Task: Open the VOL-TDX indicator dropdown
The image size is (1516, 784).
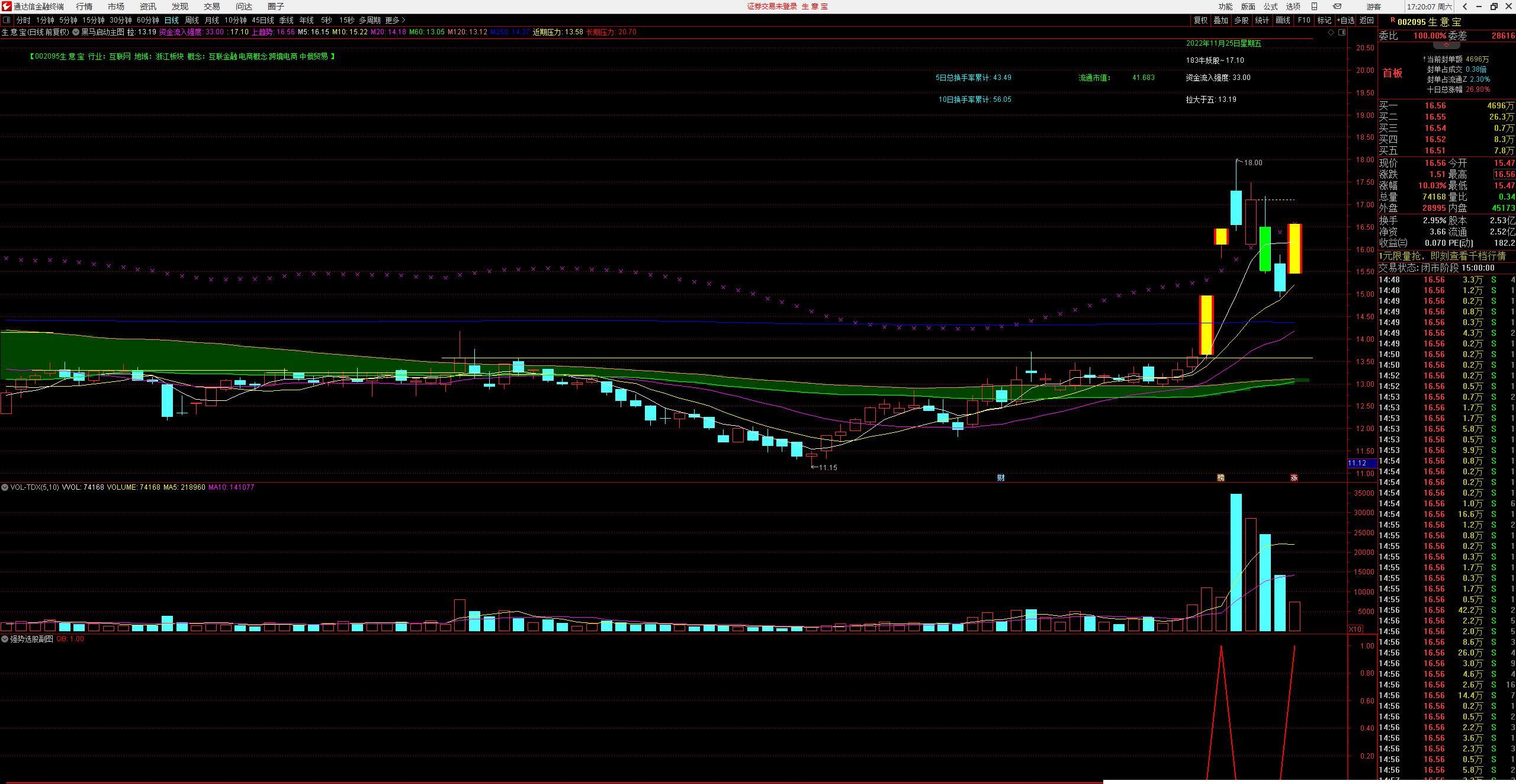Action: [5, 487]
